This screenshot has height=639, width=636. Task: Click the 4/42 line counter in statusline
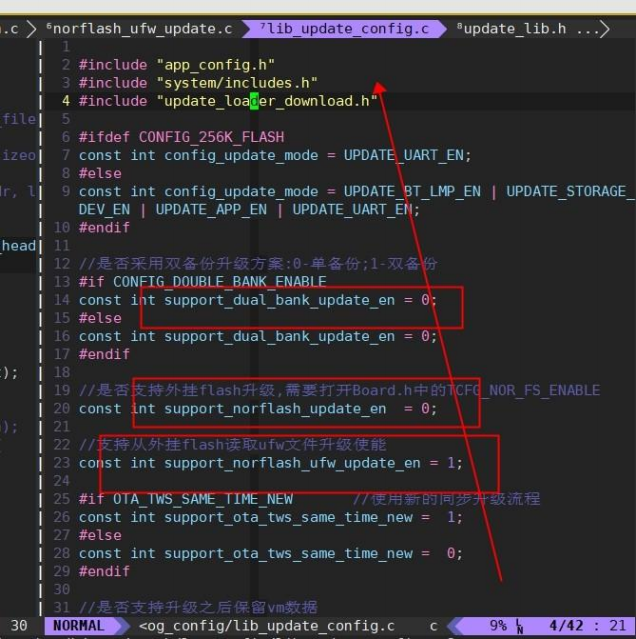tap(566, 626)
